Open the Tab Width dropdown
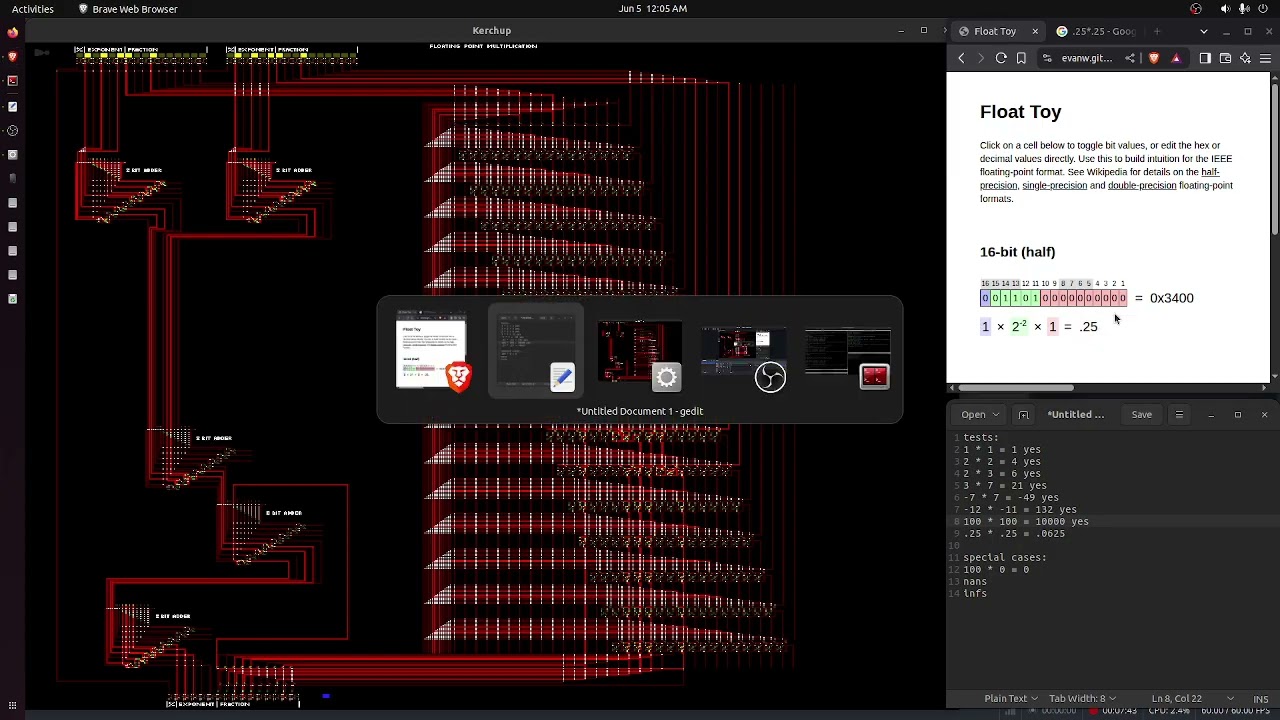Viewport: 1280px width, 720px height. tap(1082, 698)
